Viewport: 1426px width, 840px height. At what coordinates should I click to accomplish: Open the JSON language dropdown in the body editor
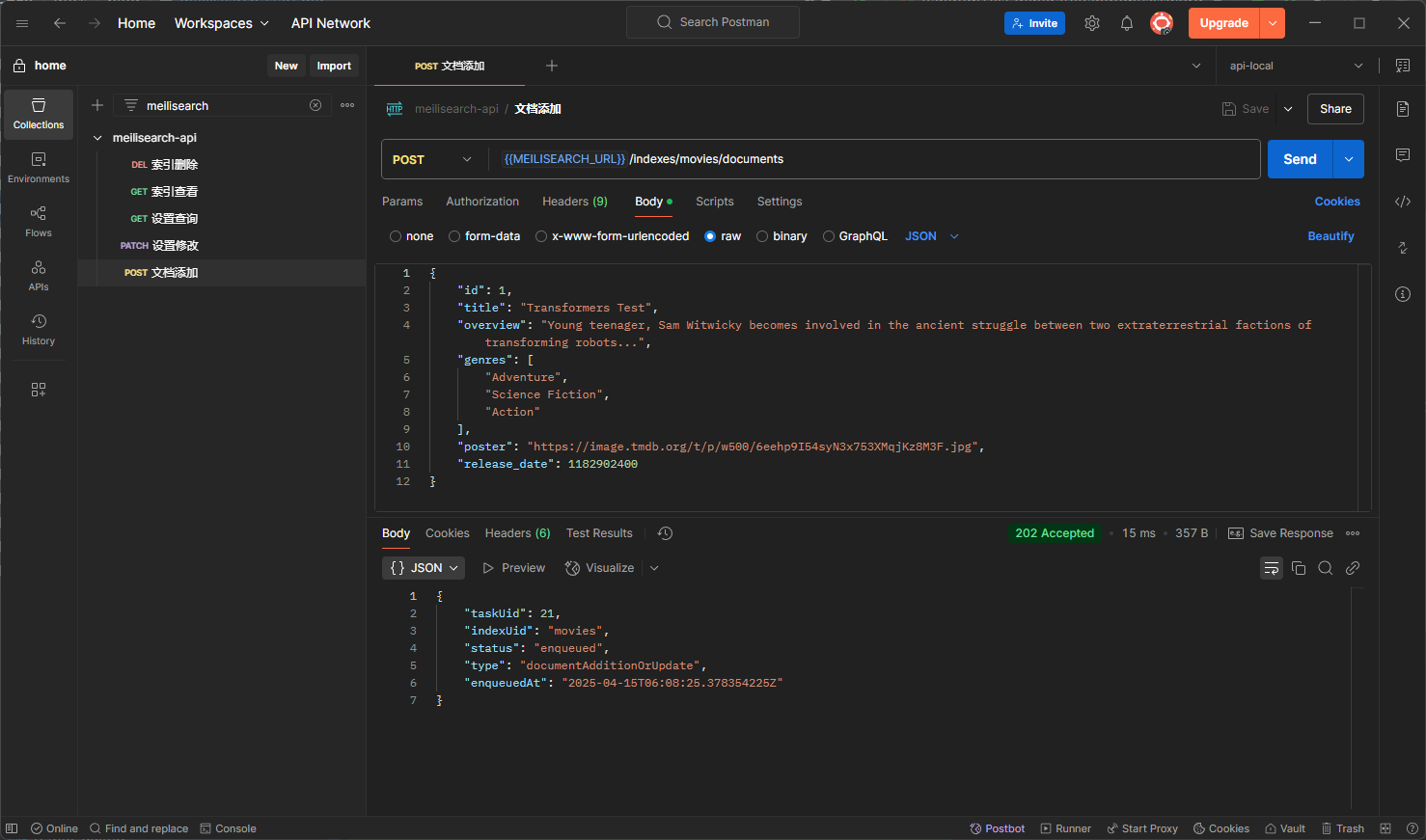[930, 235]
